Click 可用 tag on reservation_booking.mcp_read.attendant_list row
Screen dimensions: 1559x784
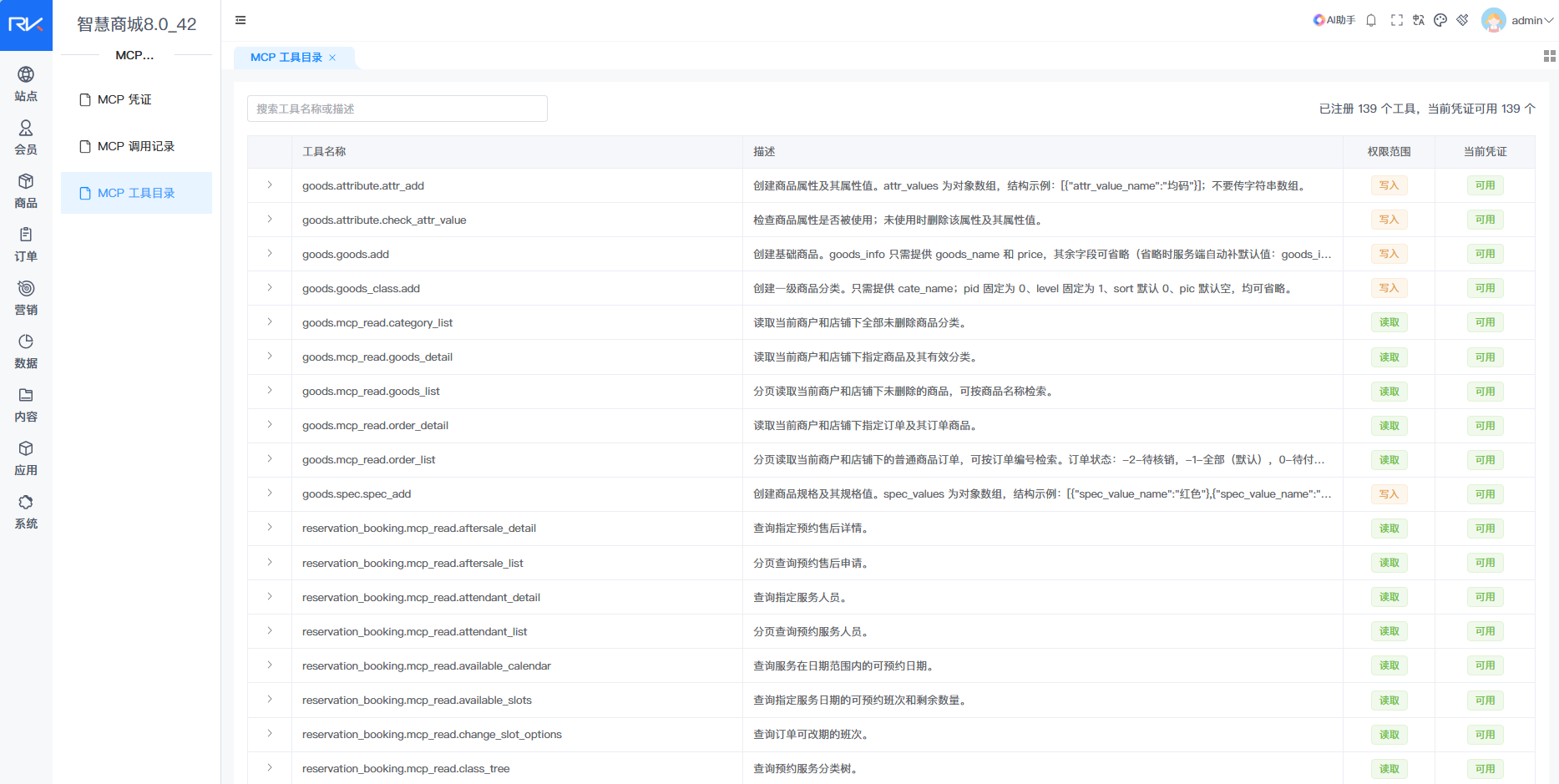[1485, 631]
